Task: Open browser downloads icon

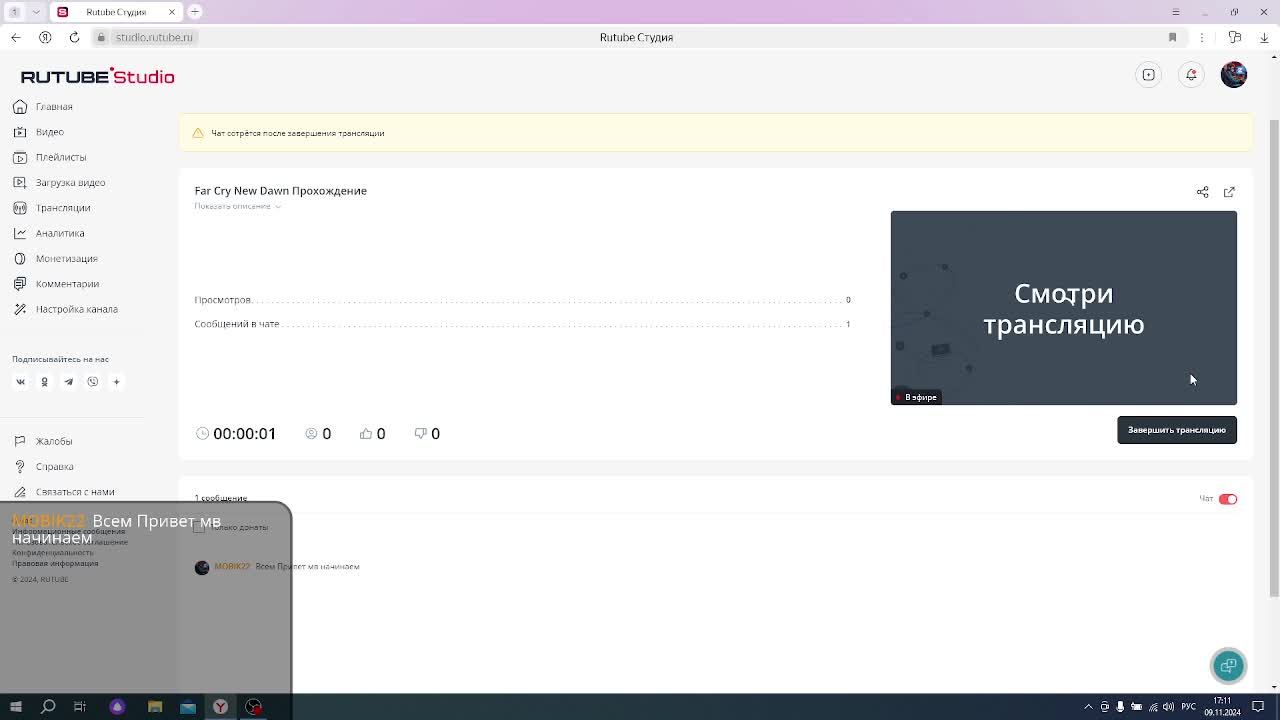Action: click(1265, 37)
